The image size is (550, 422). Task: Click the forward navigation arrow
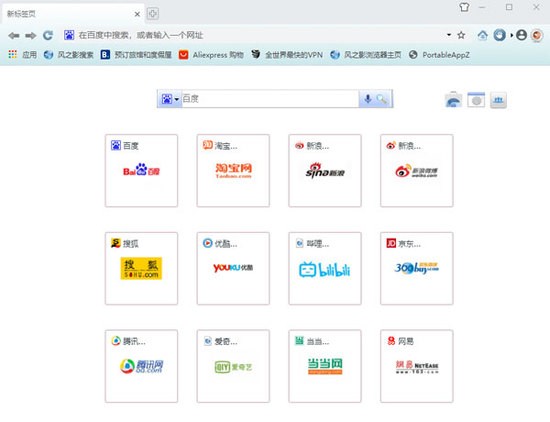pos(31,35)
